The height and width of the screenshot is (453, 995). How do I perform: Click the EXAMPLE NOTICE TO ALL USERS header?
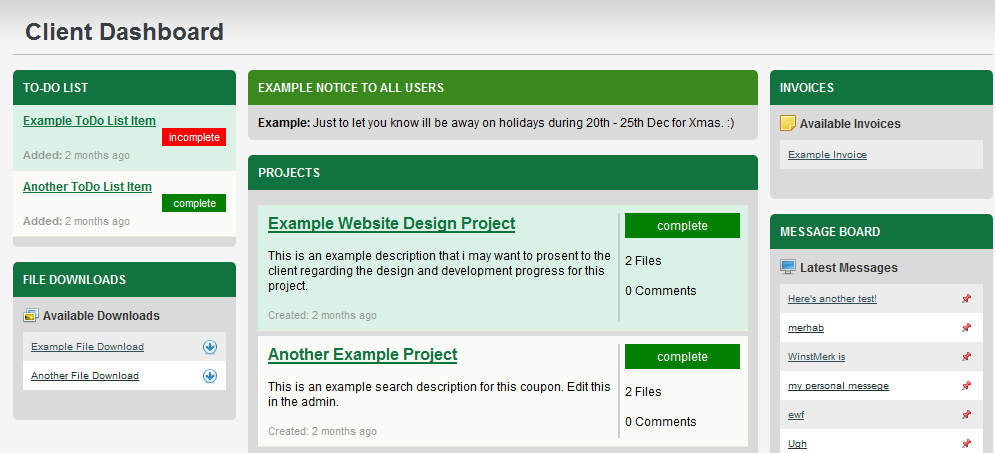click(503, 88)
